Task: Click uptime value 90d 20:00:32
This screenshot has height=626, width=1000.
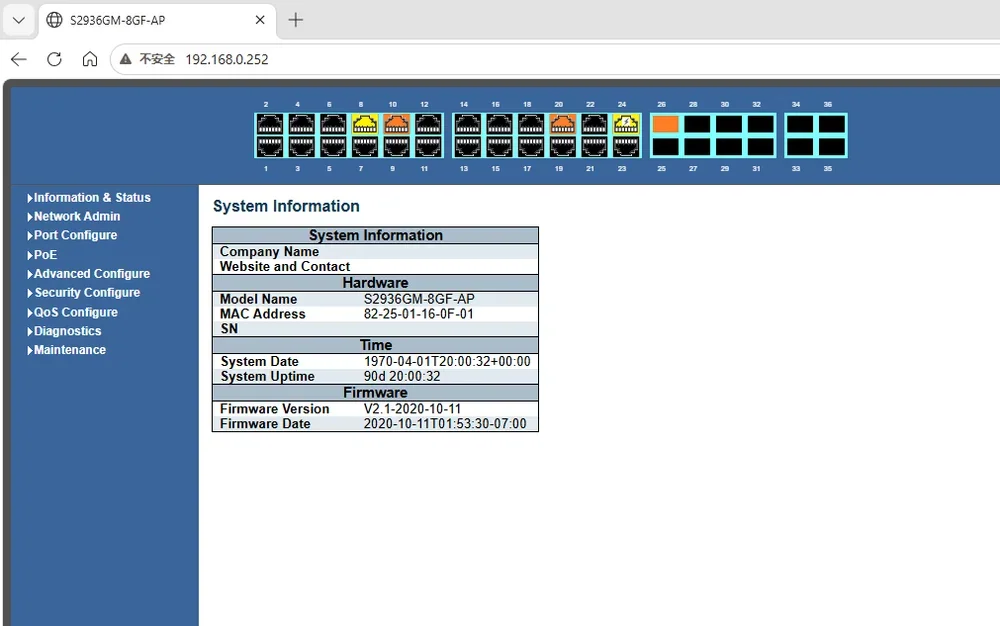Action: point(402,376)
